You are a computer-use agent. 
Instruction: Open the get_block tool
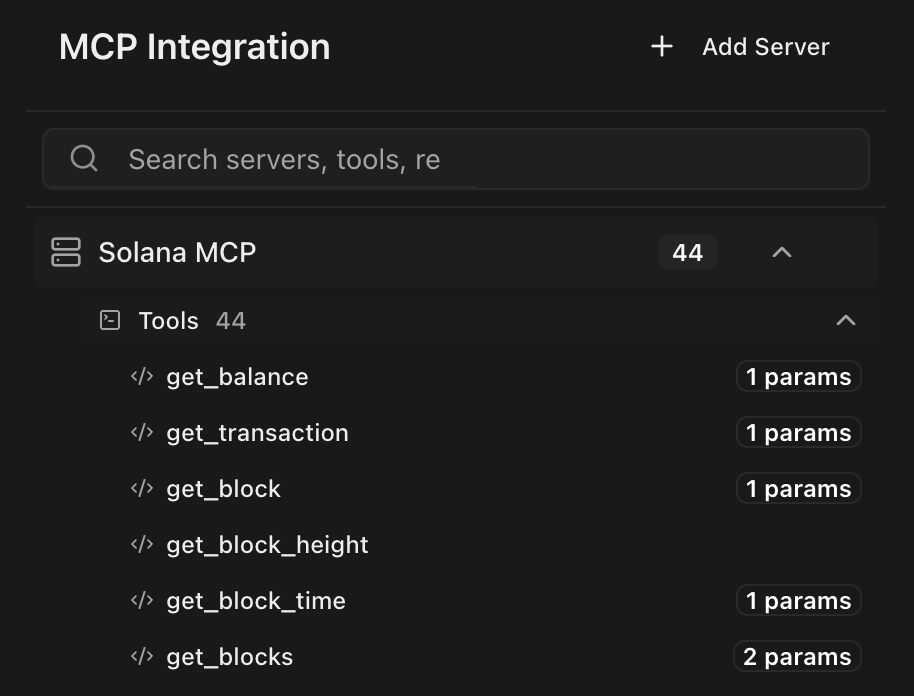pyautogui.click(x=224, y=489)
